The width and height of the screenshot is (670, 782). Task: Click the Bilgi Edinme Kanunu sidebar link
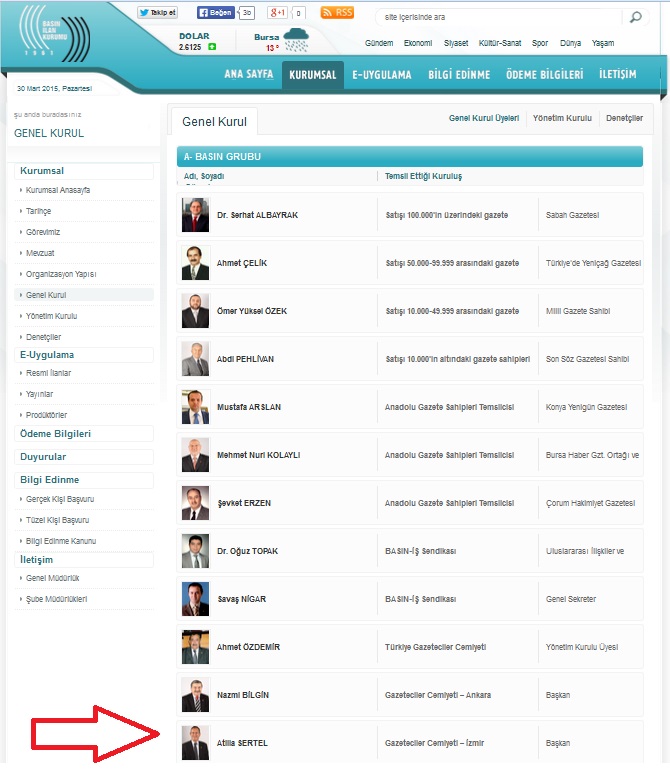tap(61, 540)
